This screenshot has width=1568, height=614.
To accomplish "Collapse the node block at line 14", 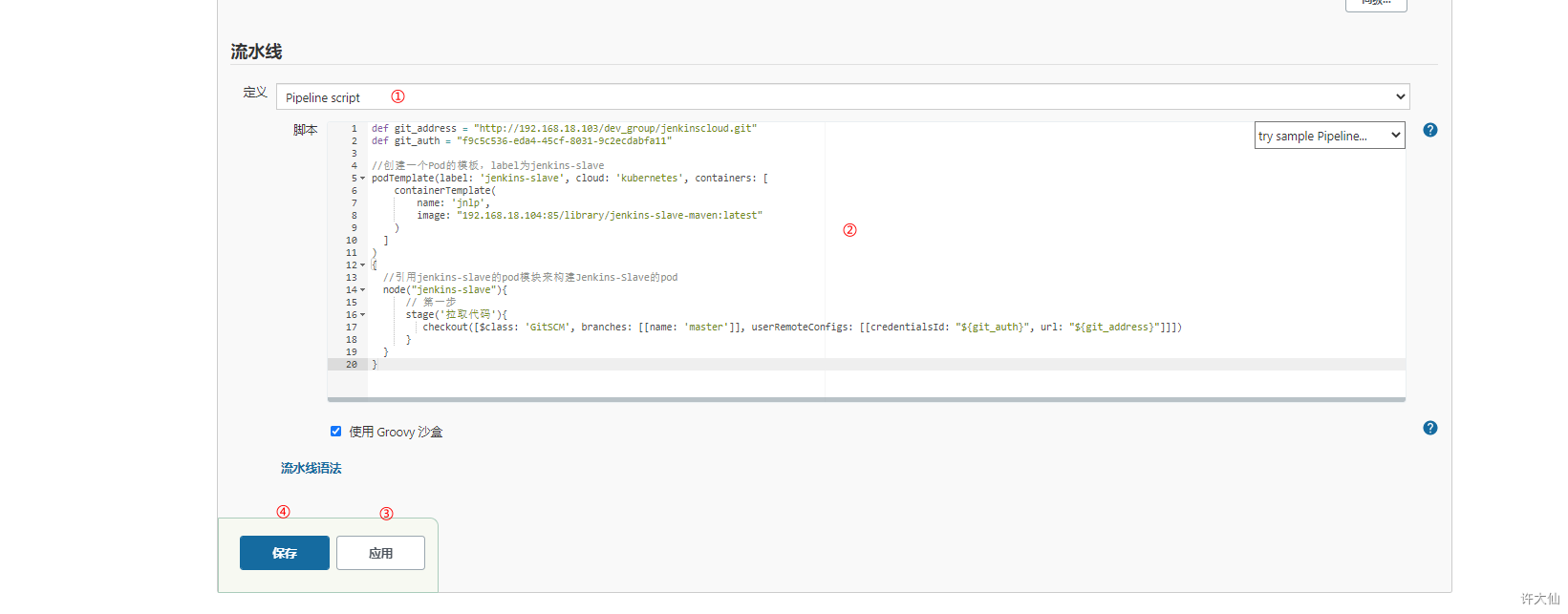I will 362,290.
